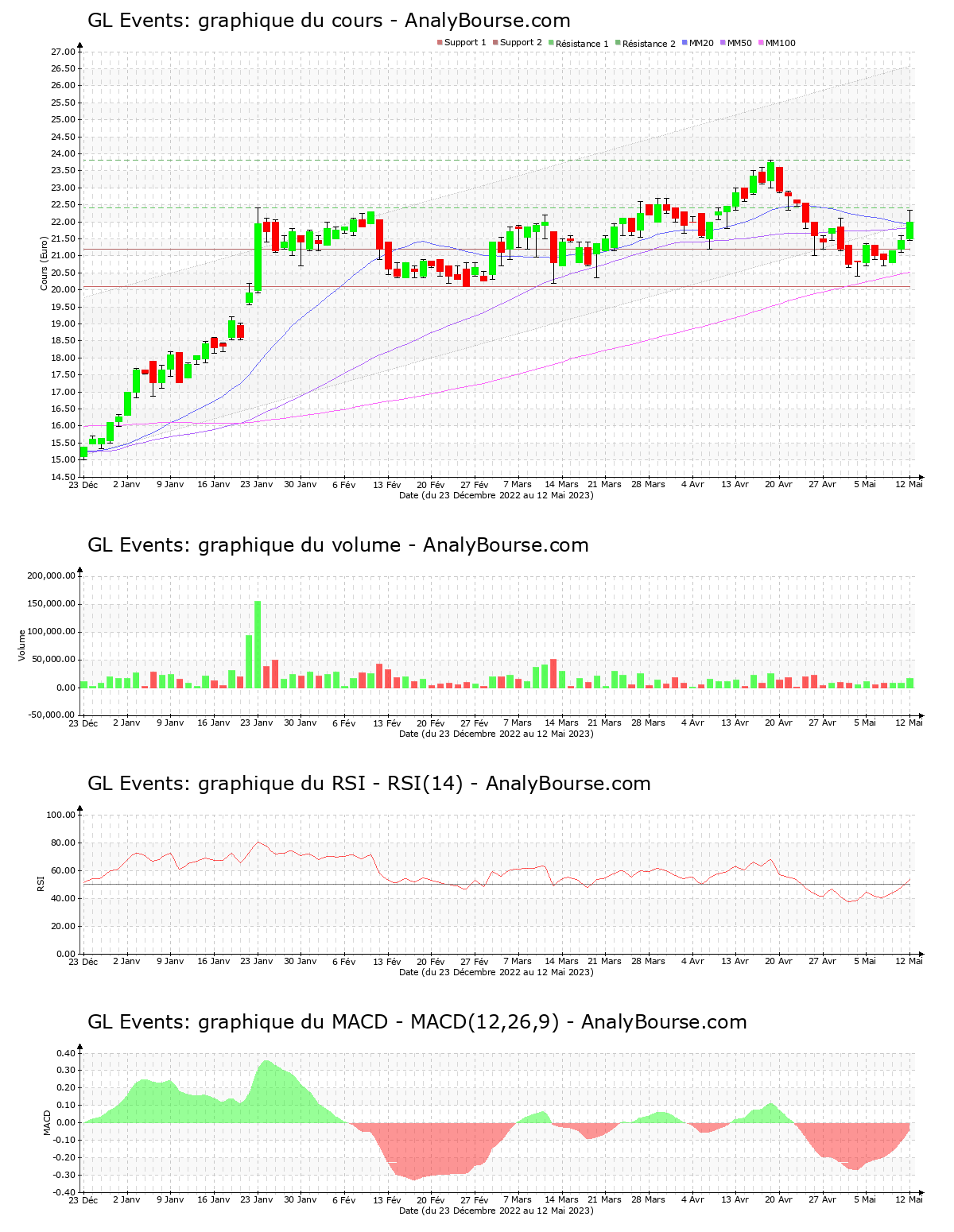Click the 19.00 price axis label
This screenshot has height=1232, width=954.
pyautogui.click(x=63, y=324)
